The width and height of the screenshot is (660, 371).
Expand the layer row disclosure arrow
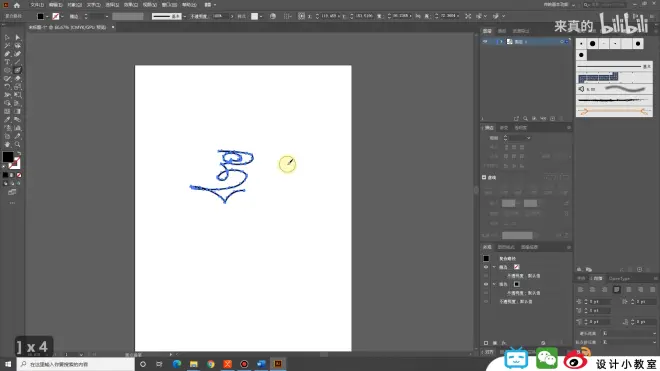[x=501, y=42]
